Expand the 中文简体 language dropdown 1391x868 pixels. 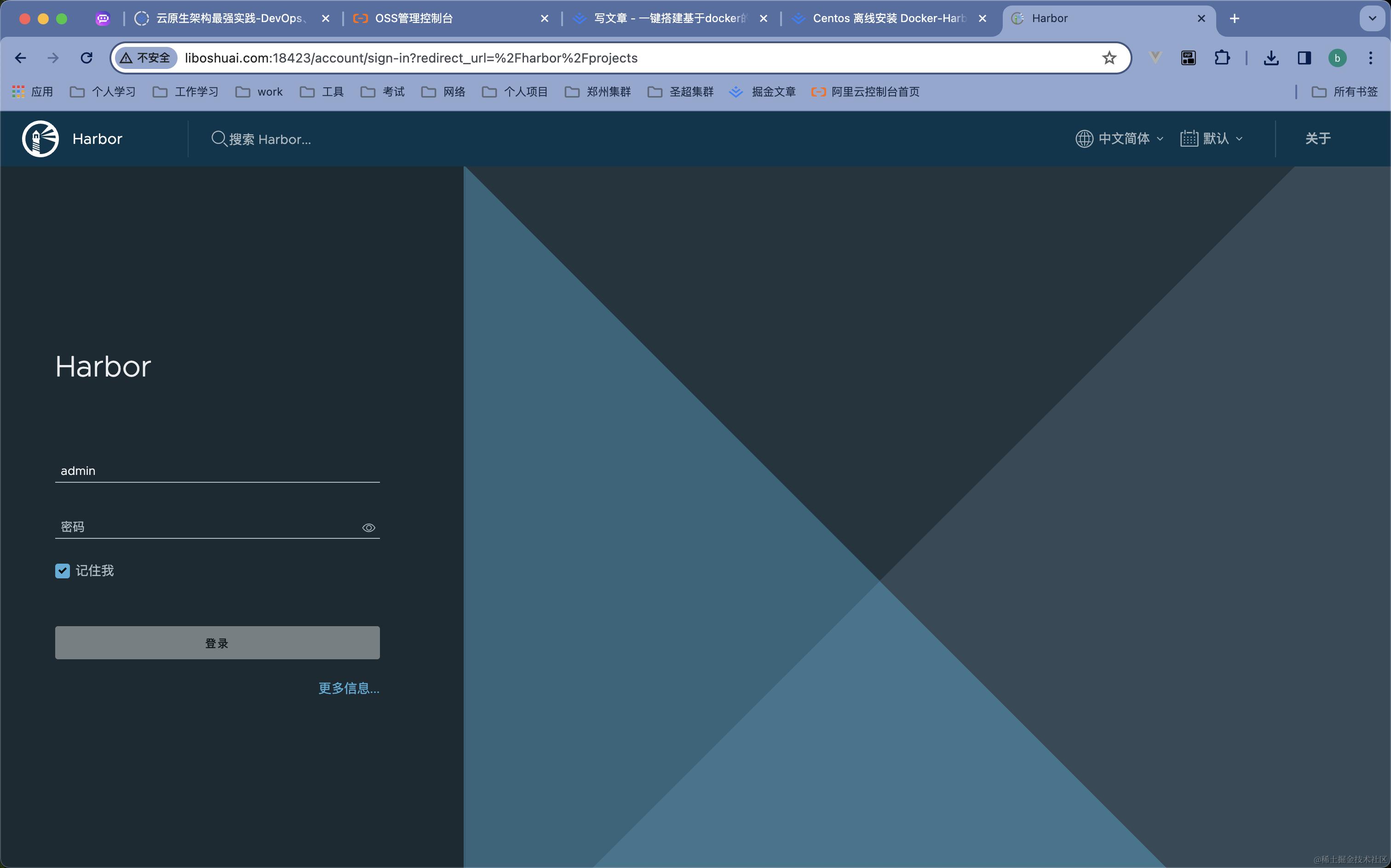(1120, 138)
